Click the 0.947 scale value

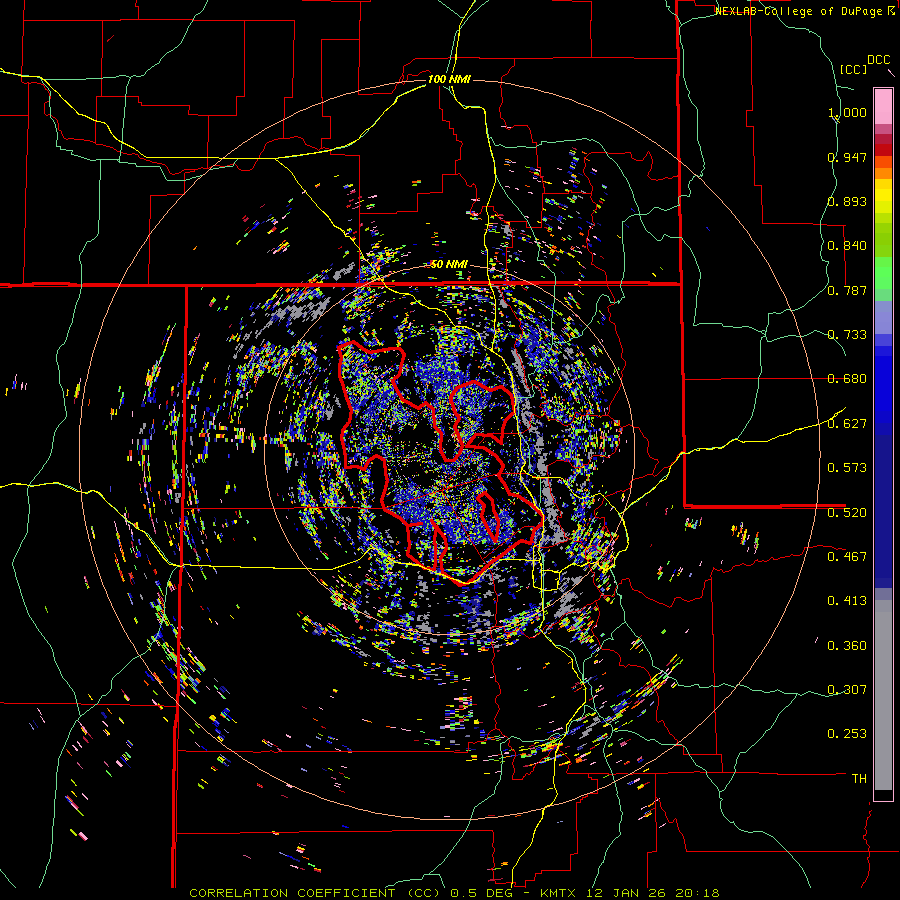(847, 157)
